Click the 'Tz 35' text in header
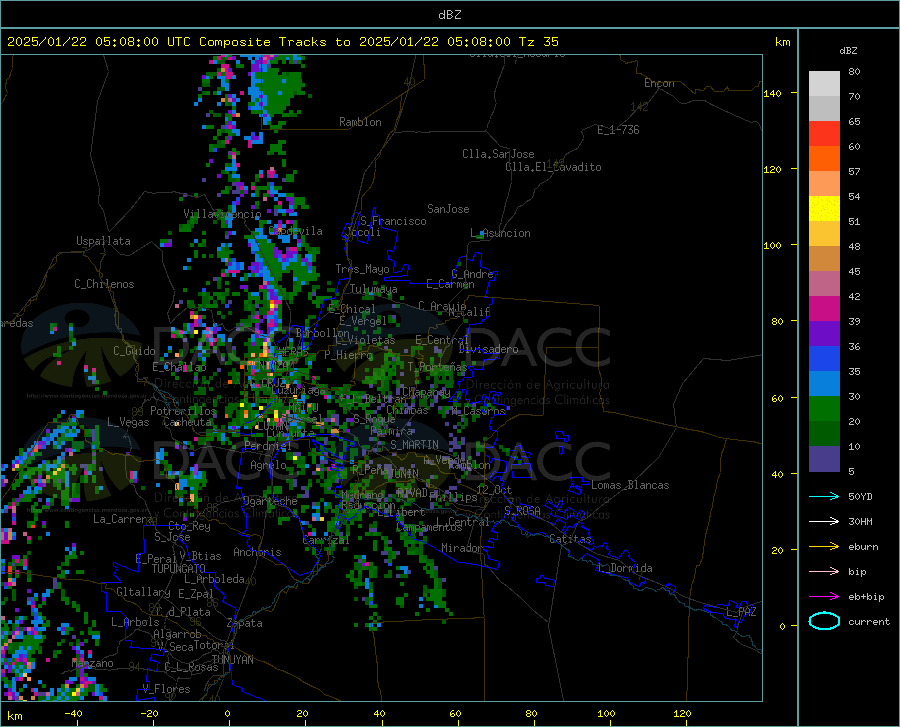 (x=538, y=42)
